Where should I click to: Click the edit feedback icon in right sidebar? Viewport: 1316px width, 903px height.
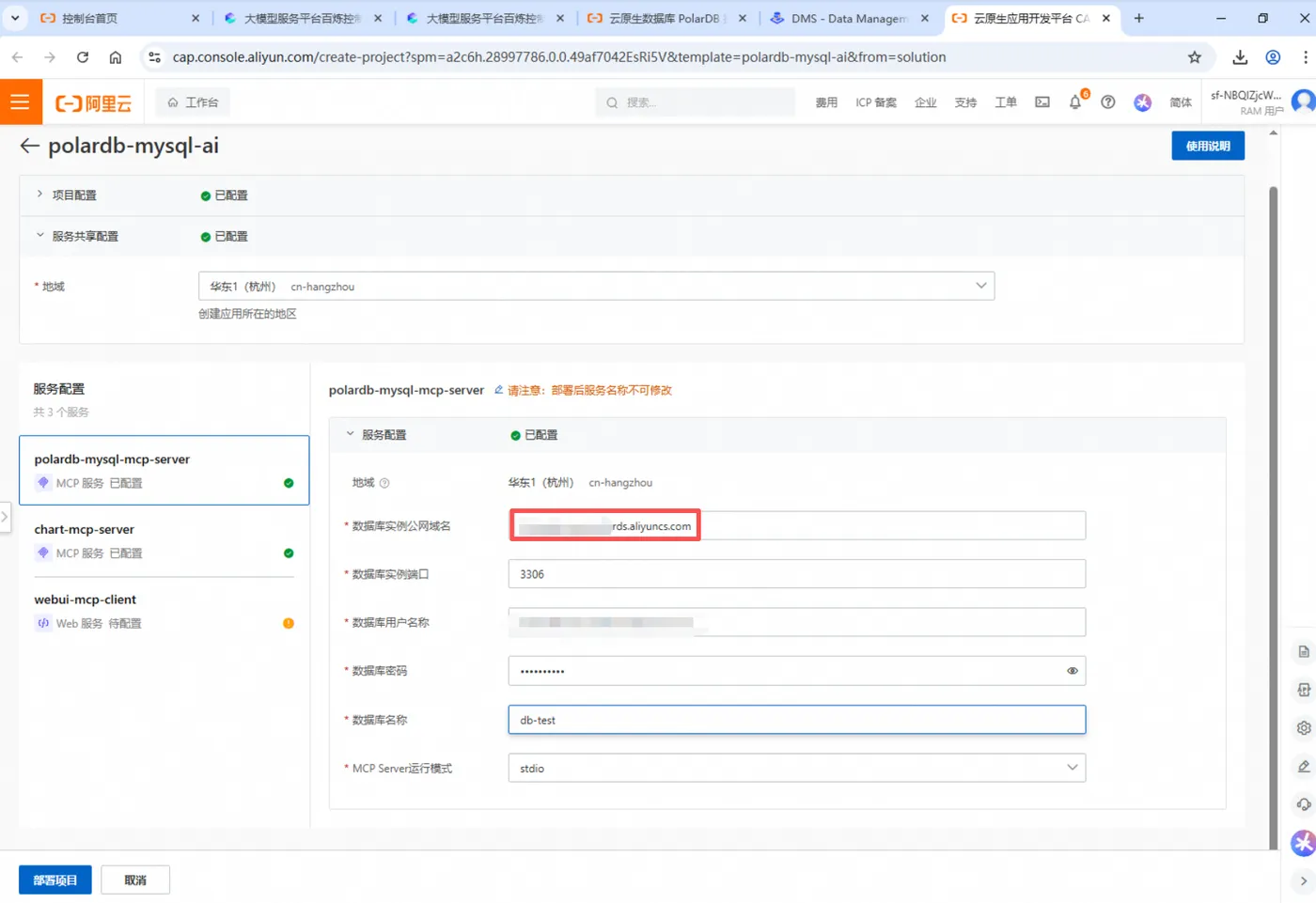(x=1304, y=766)
